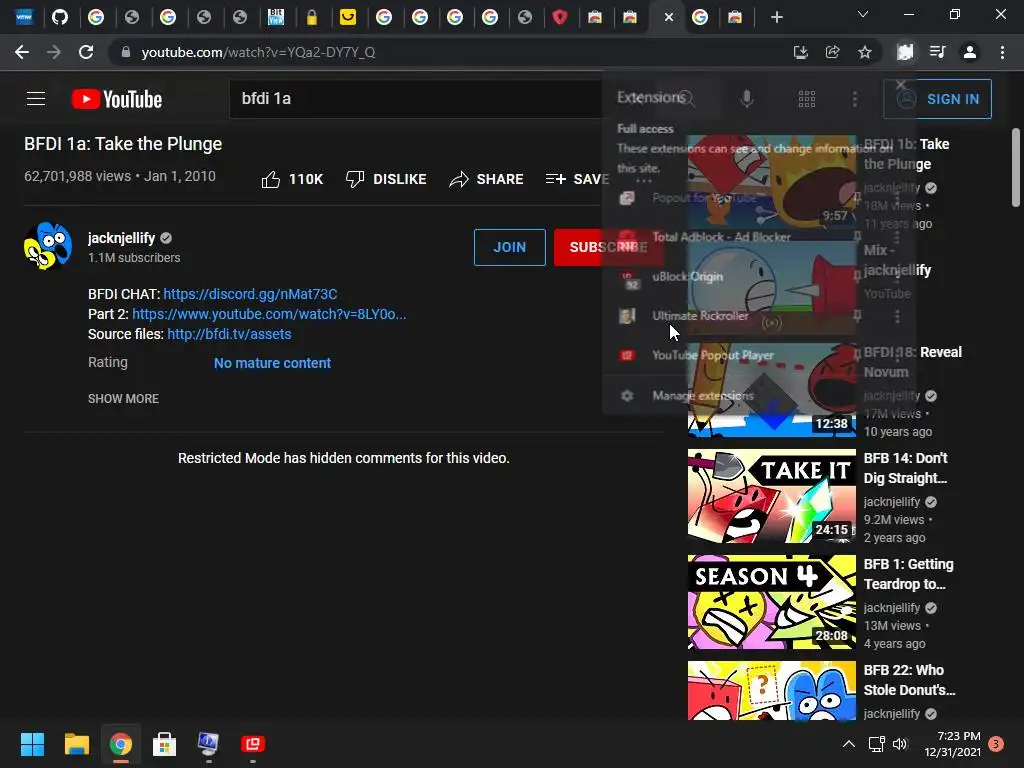Click 'BFDI 1b: Take the Plunge' title
The width and height of the screenshot is (1024, 768).
tap(906, 154)
